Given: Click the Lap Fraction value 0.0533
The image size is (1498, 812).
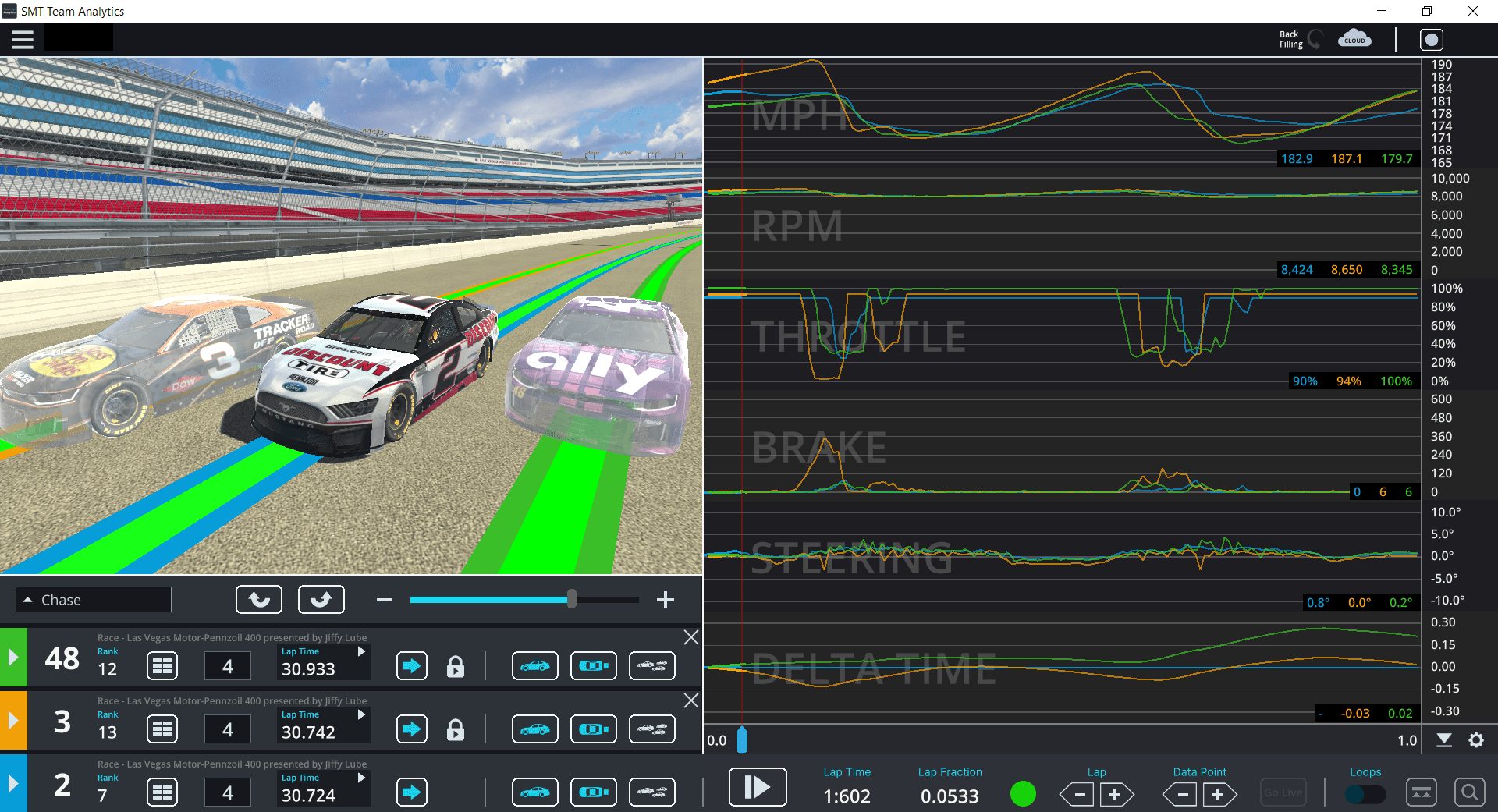Looking at the screenshot, I should tap(950, 796).
